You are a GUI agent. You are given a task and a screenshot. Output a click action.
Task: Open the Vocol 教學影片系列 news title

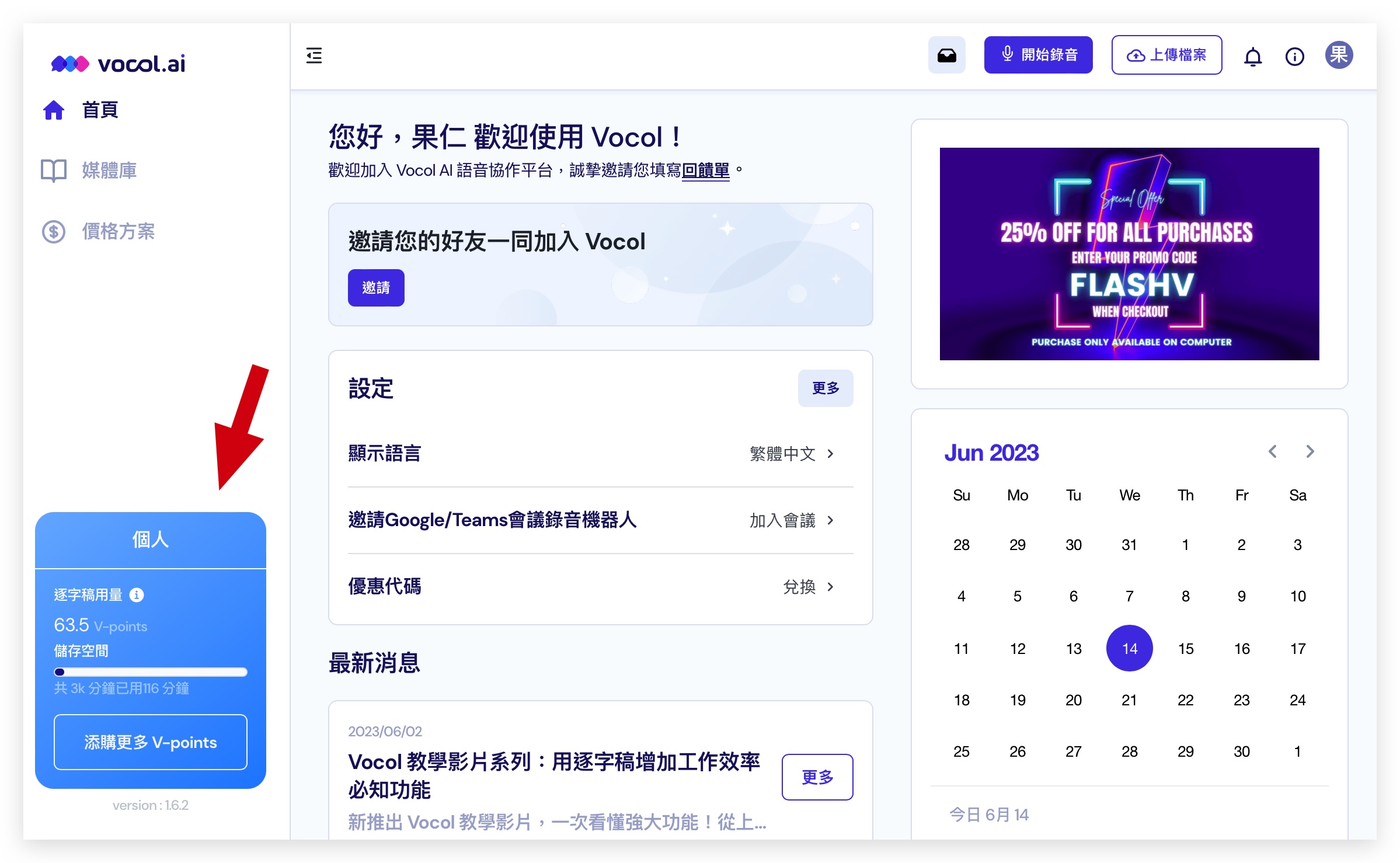(x=554, y=776)
